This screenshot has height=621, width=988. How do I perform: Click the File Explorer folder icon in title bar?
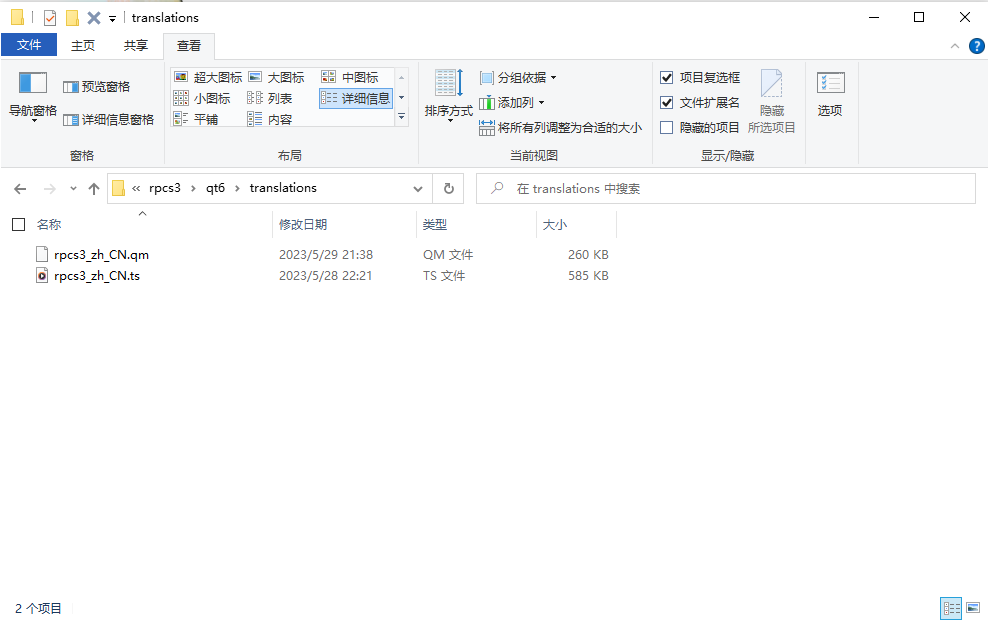[x=18, y=18]
